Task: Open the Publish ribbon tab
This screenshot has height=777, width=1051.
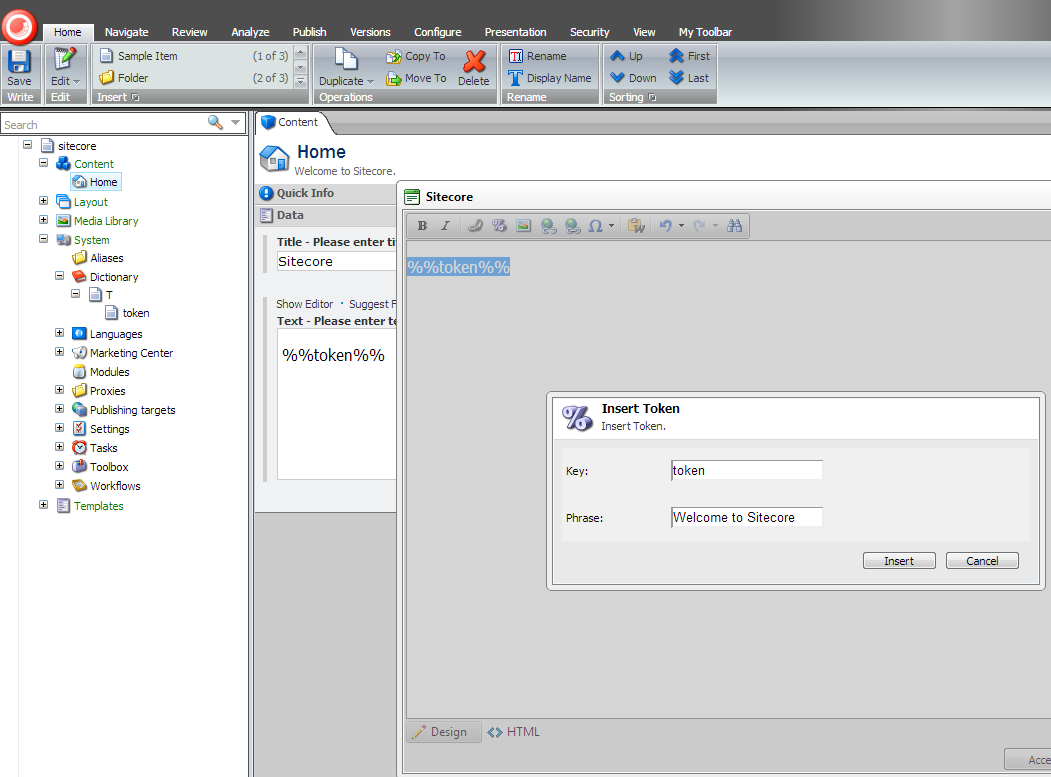Action: 309,32
